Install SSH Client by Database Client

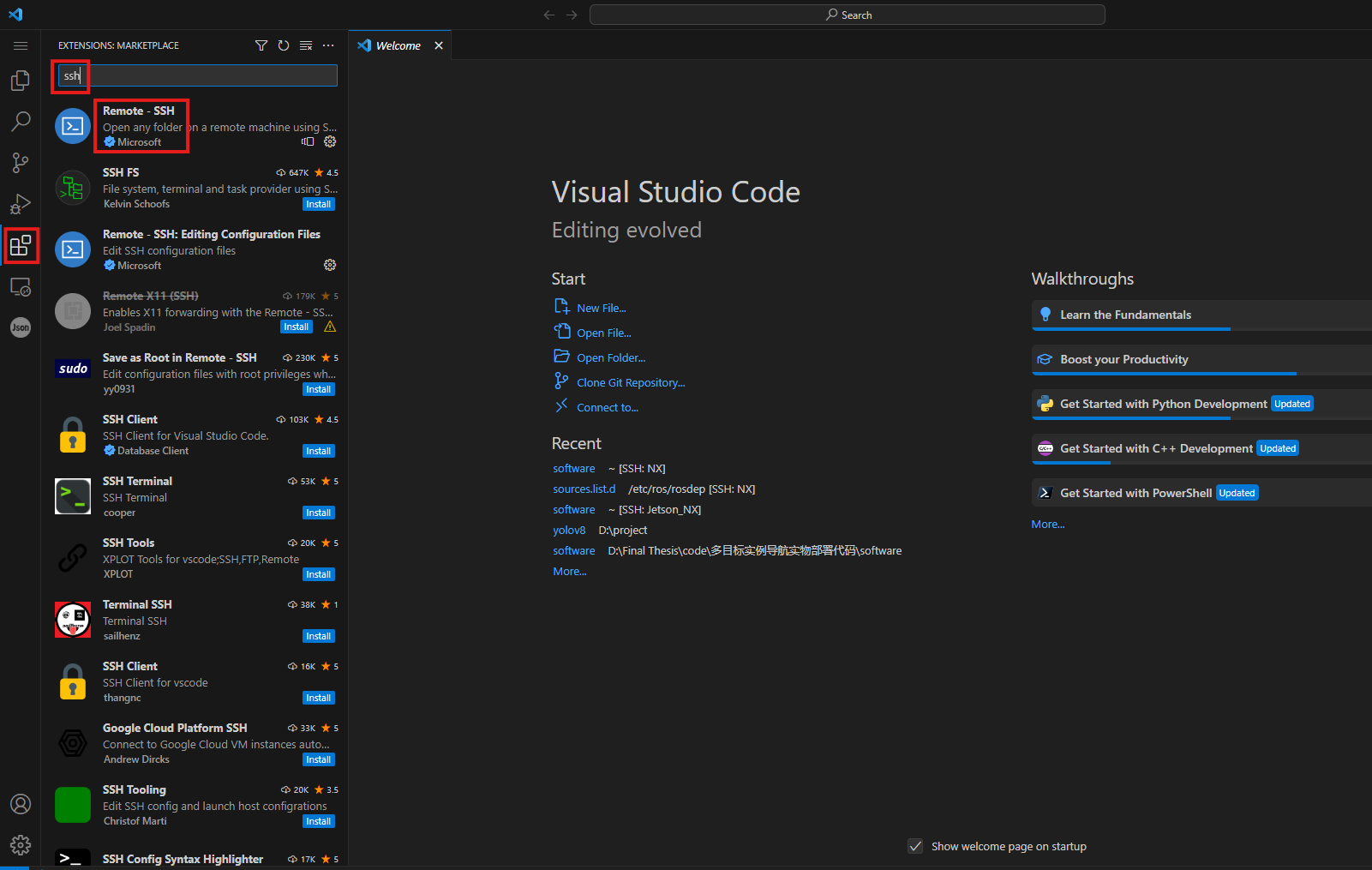coord(319,451)
